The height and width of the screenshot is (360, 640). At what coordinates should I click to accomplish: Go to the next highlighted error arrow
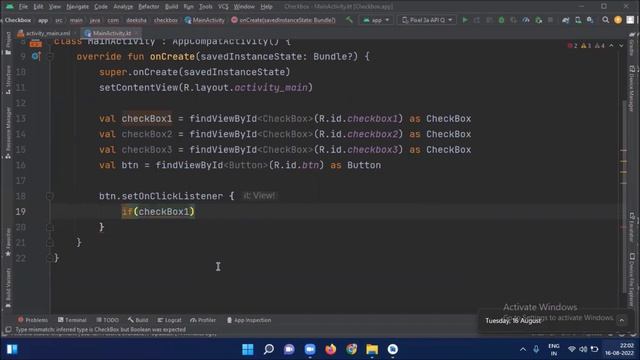point(621,46)
